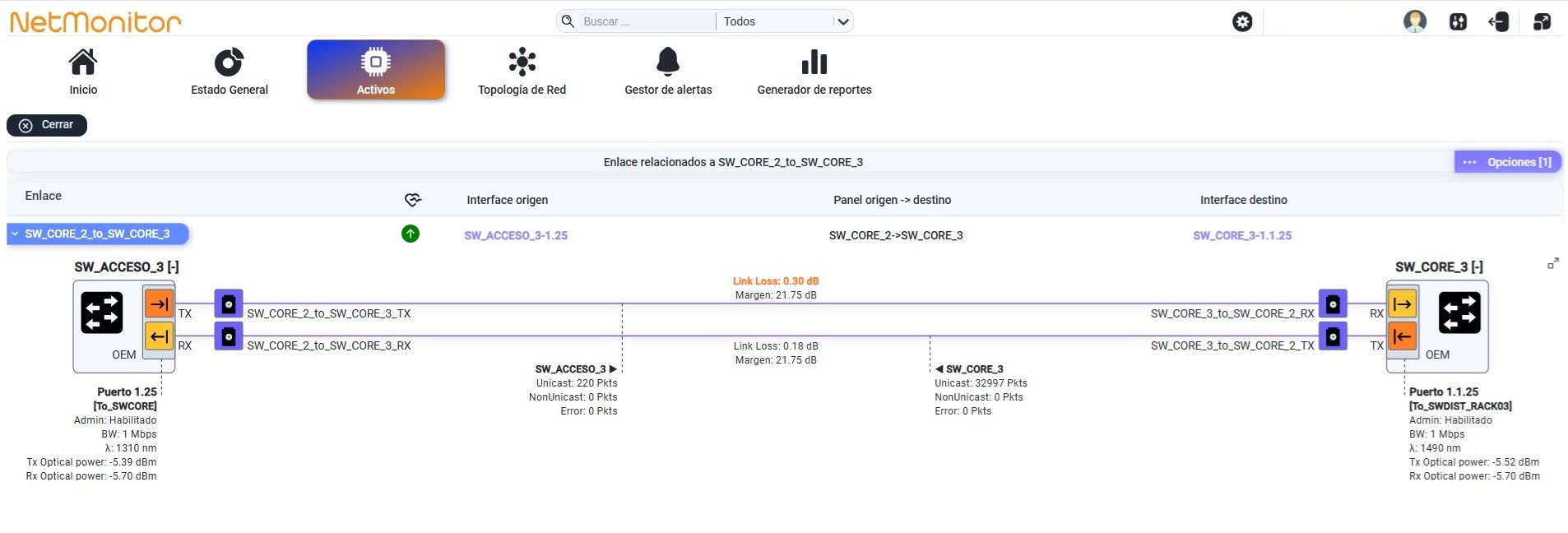Click connector icon at SW_CORE_3_to_SW_CORE_2_RX
This screenshot has width=1568, height=533.
[1333, 304]
